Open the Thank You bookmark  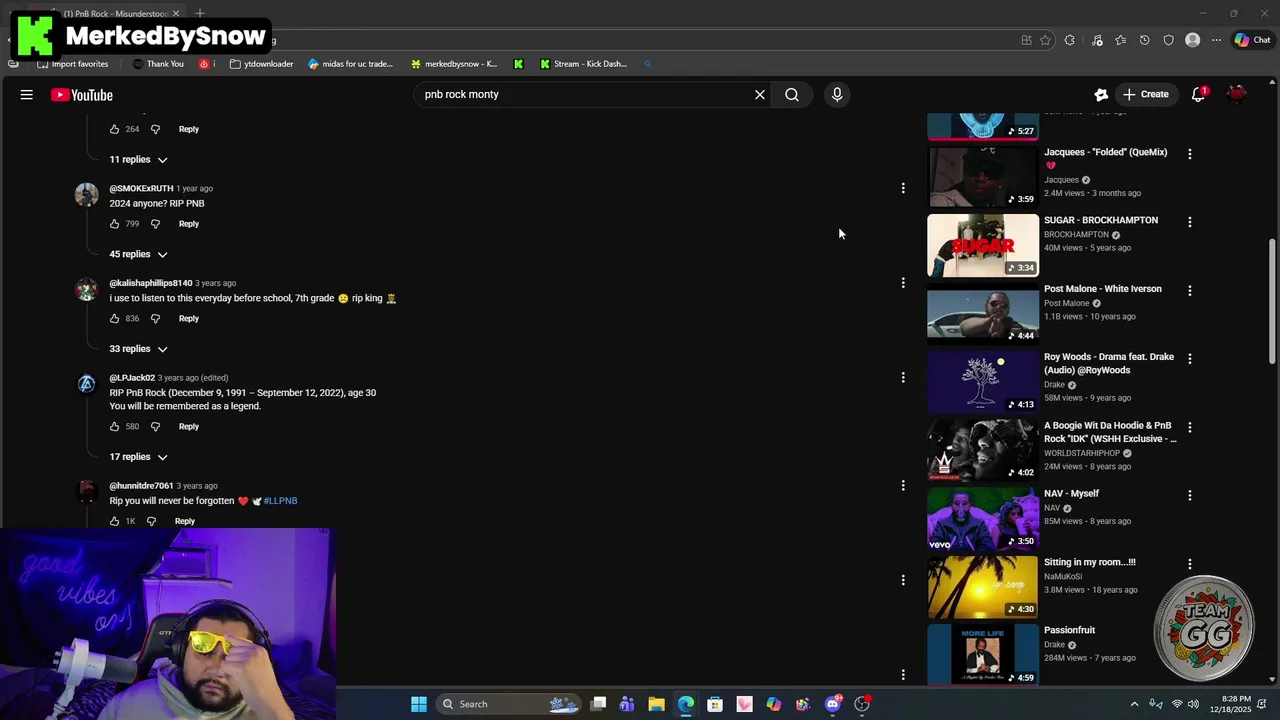click(158, 64)
